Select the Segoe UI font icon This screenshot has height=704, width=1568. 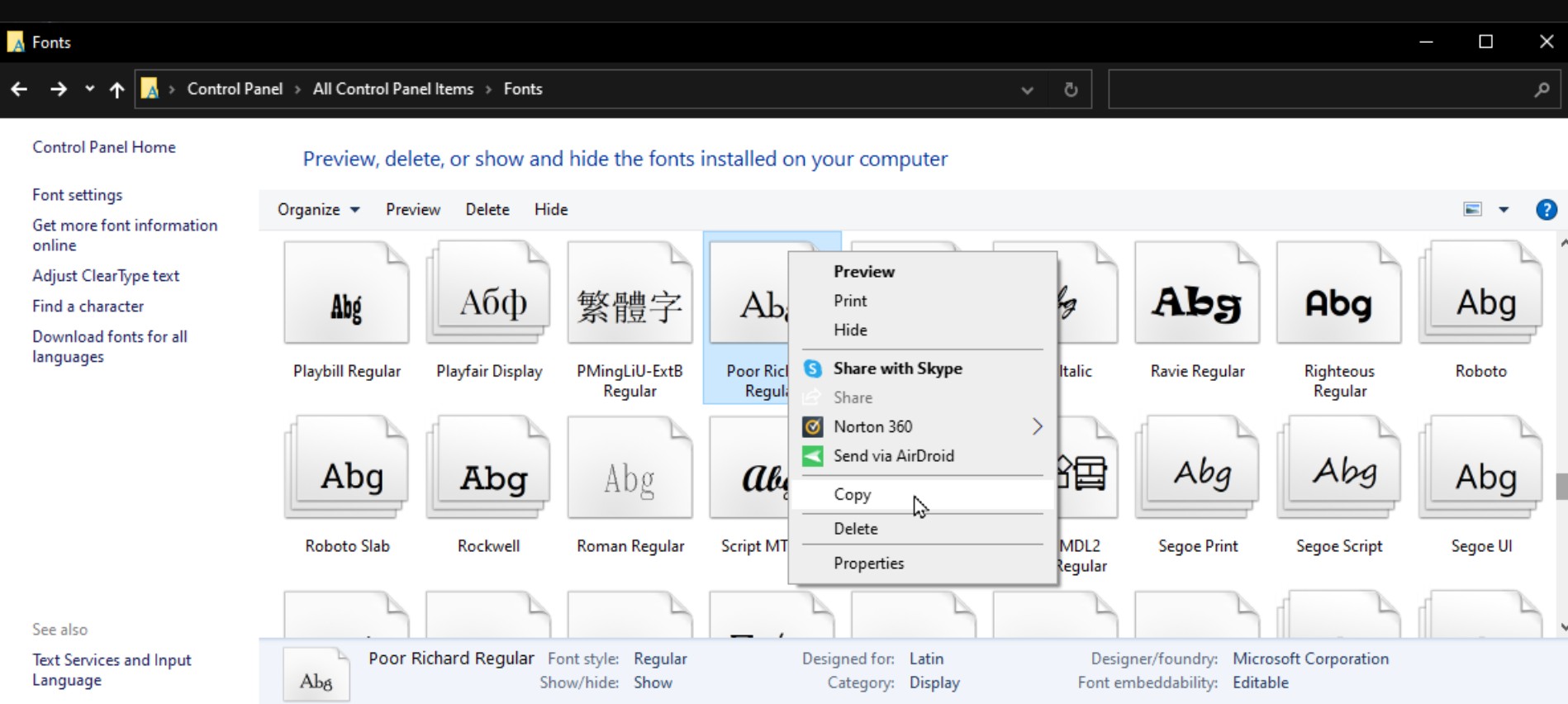[1481, 468]
